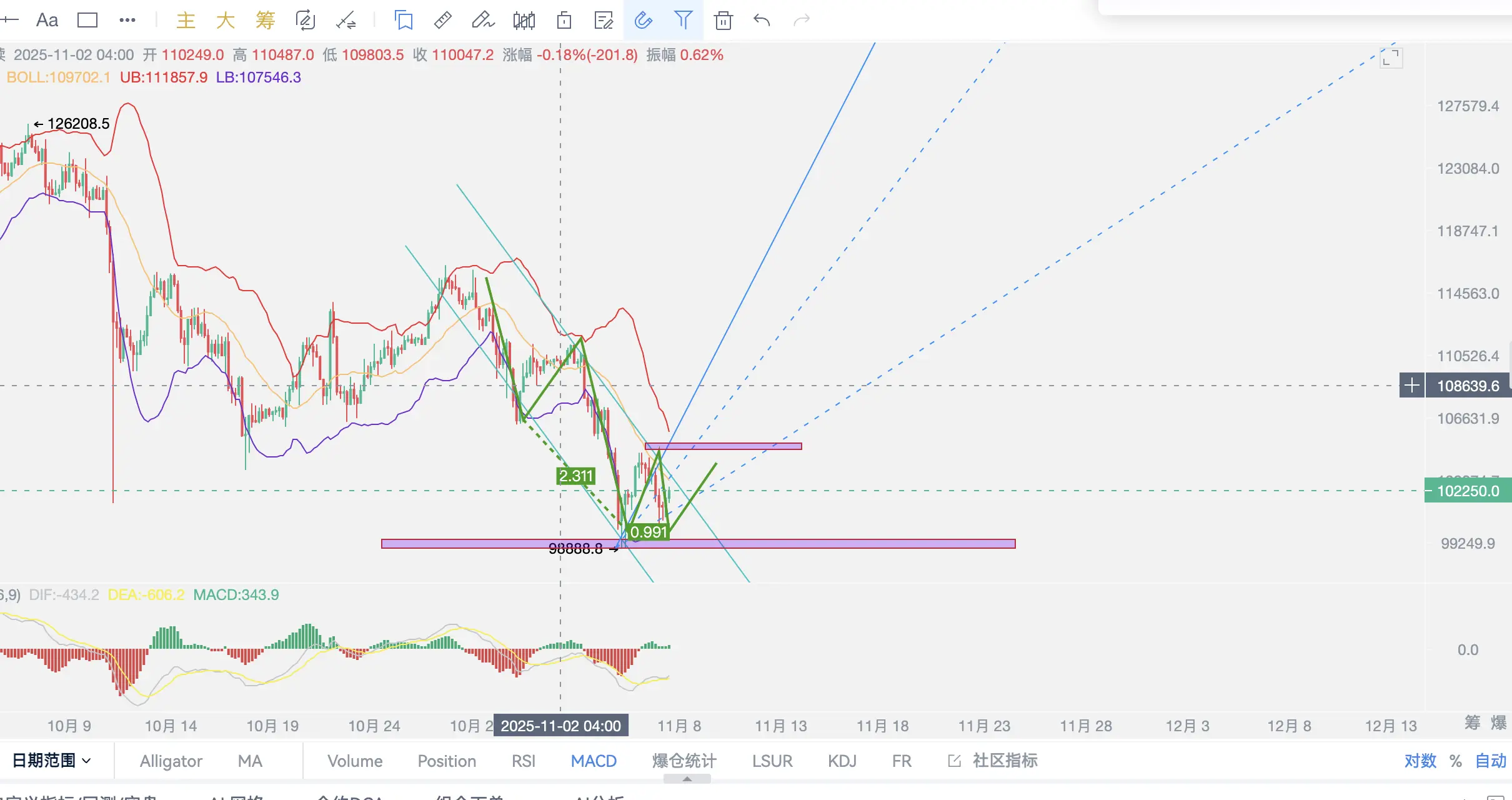
Task: Click the 自动 auto scale button
Action: (1491, 761)
